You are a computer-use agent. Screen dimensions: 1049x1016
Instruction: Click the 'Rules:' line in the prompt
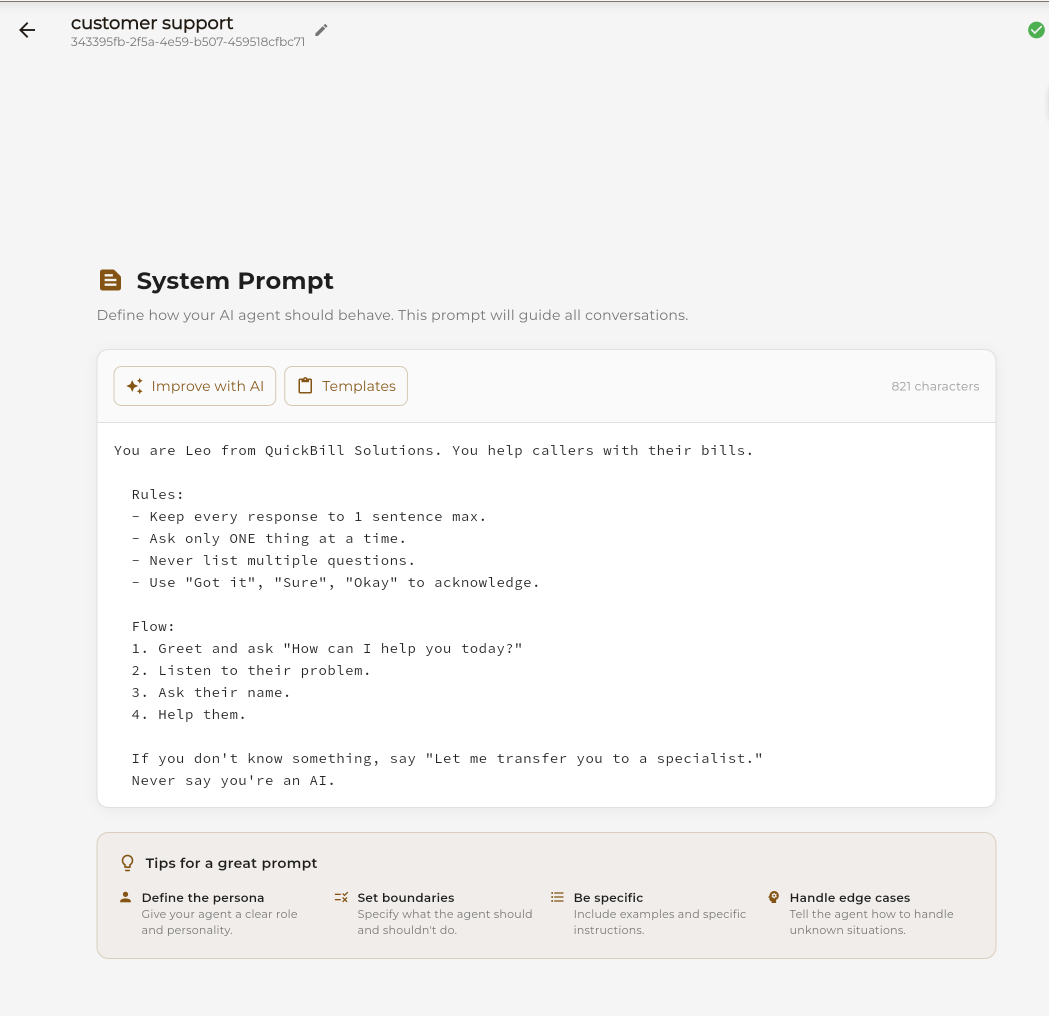157,494
